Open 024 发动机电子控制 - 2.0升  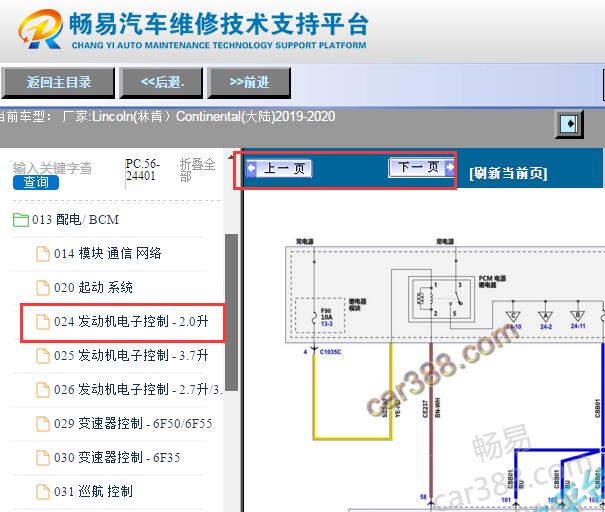(131, 321)
